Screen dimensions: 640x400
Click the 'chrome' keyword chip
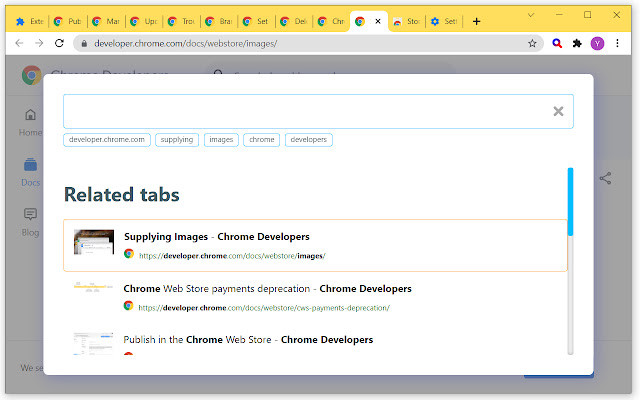[x=262, y=140]
